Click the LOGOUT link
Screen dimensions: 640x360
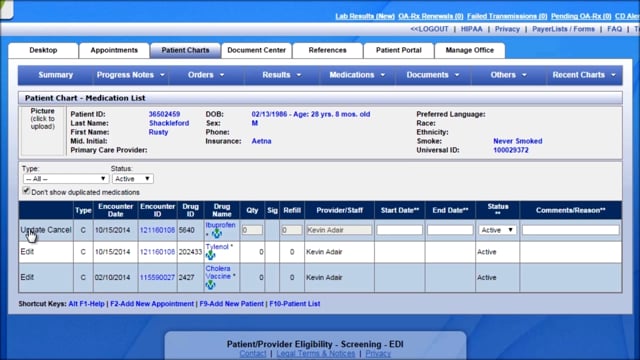(429, 29)
